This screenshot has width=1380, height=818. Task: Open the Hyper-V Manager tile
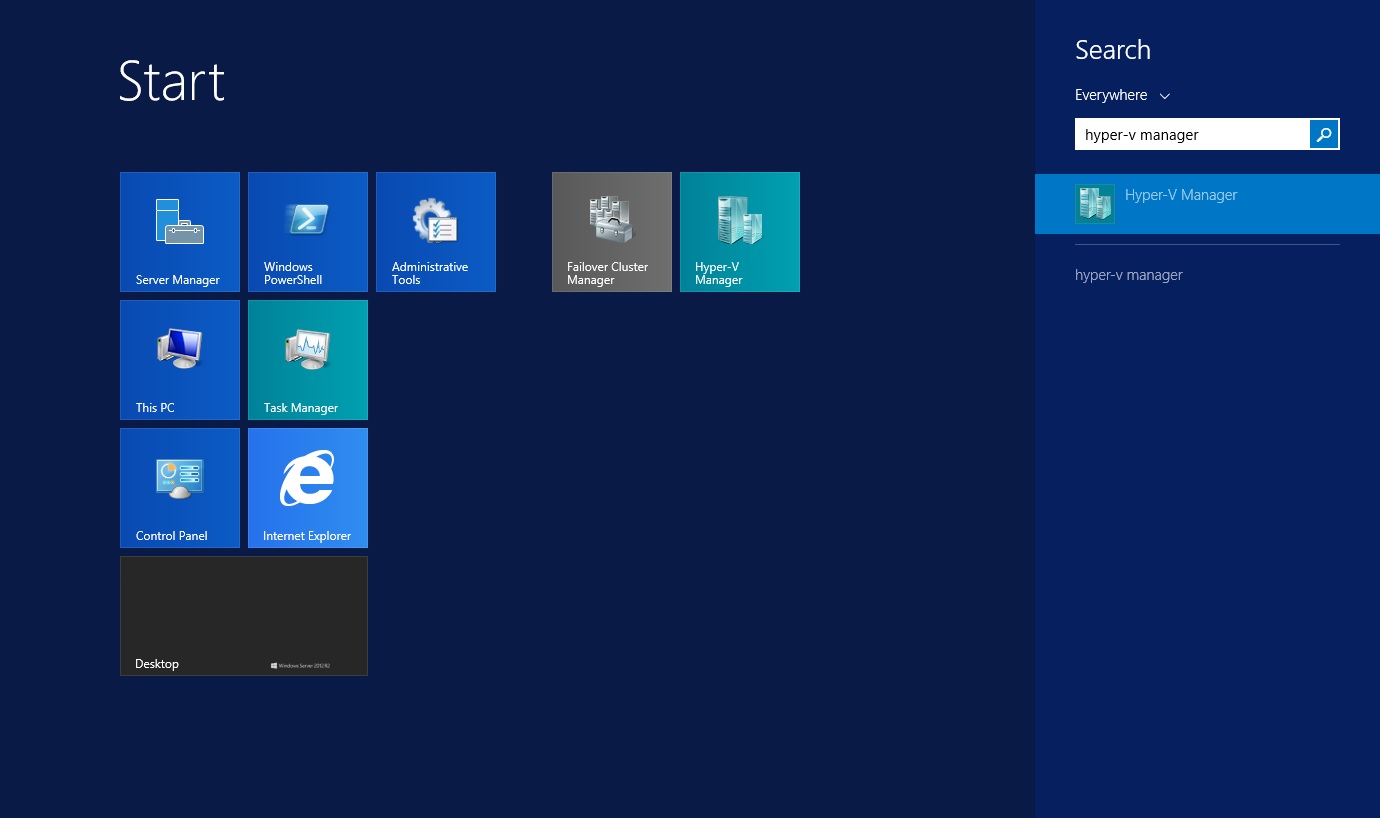coord(739,231)
